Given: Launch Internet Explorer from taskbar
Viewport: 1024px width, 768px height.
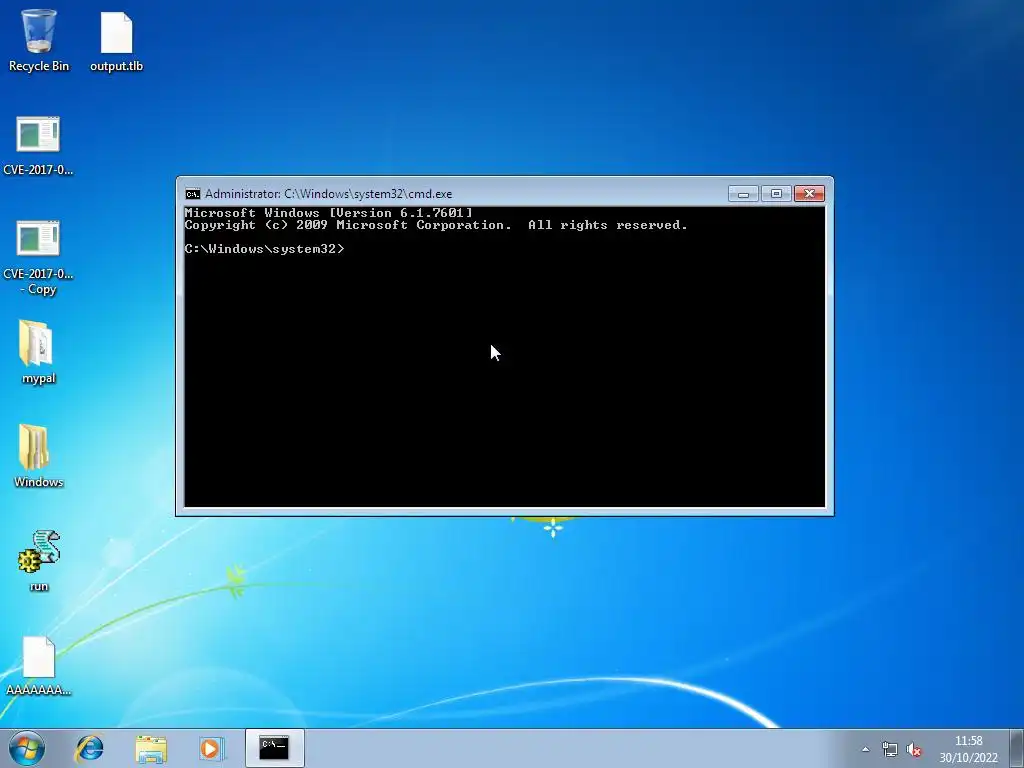Looking at the screenshot, I should pos(89,748).
